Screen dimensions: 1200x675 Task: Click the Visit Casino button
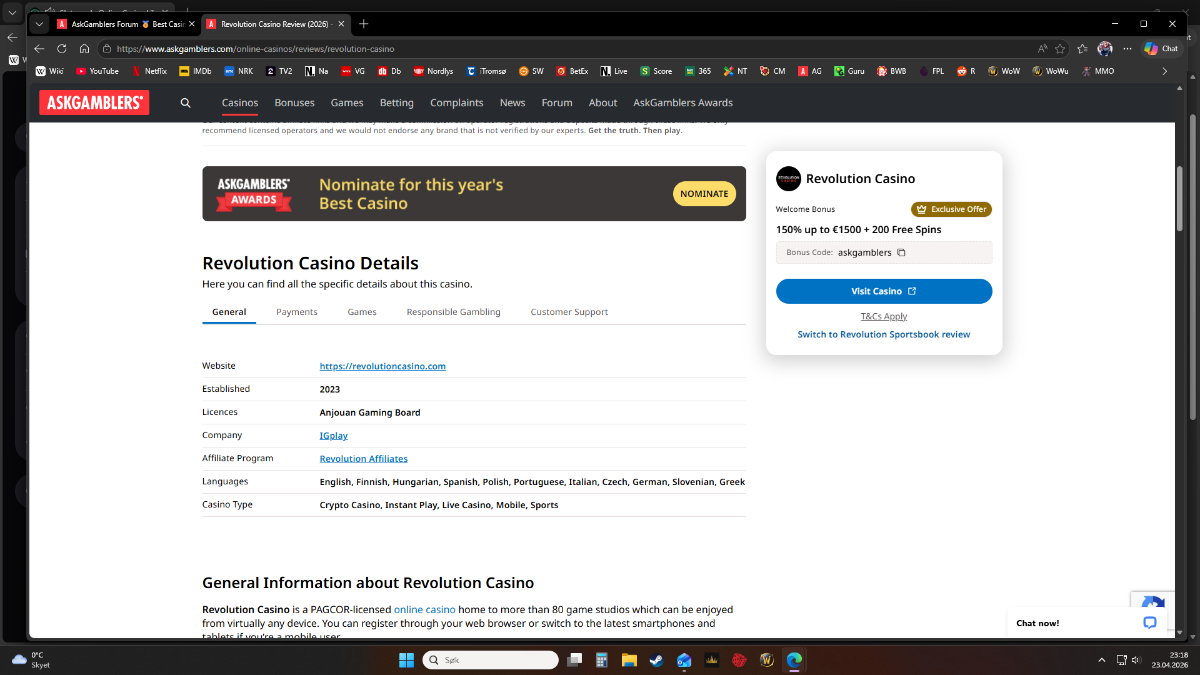click(x=884, y=291)
